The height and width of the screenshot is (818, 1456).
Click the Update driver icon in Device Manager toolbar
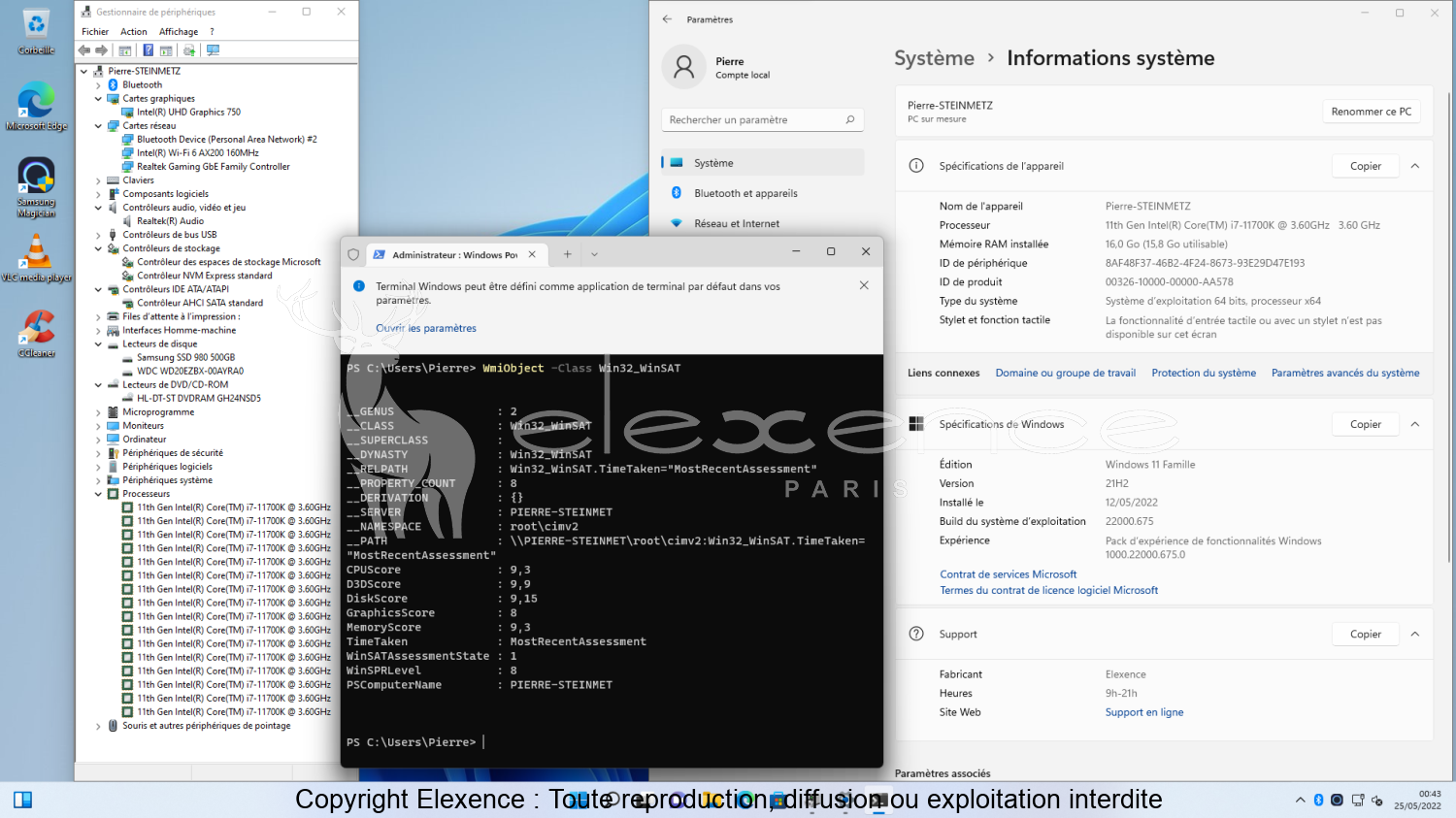[189, 50]
